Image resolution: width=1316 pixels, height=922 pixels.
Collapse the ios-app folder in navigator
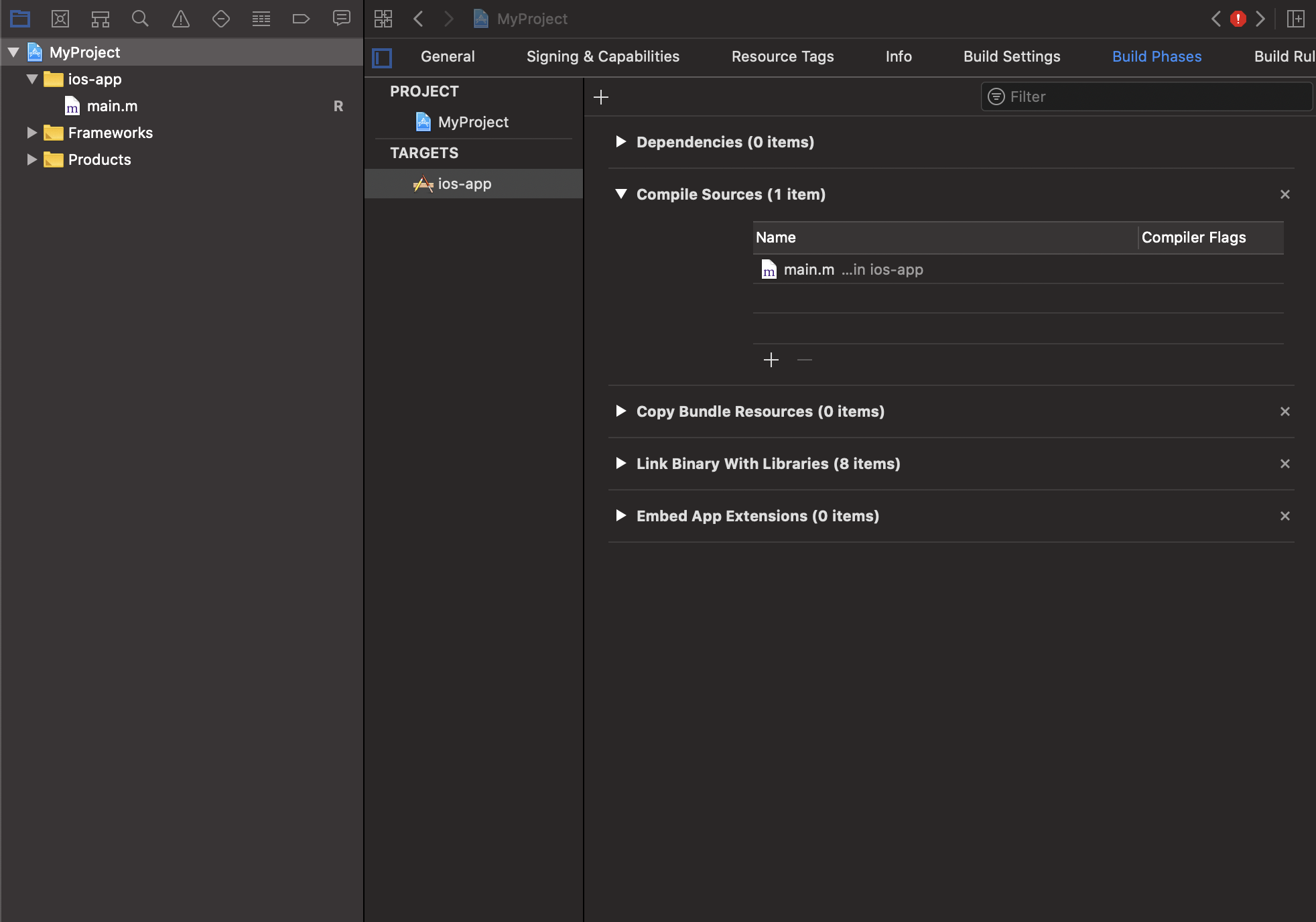(x=31, y=78)
